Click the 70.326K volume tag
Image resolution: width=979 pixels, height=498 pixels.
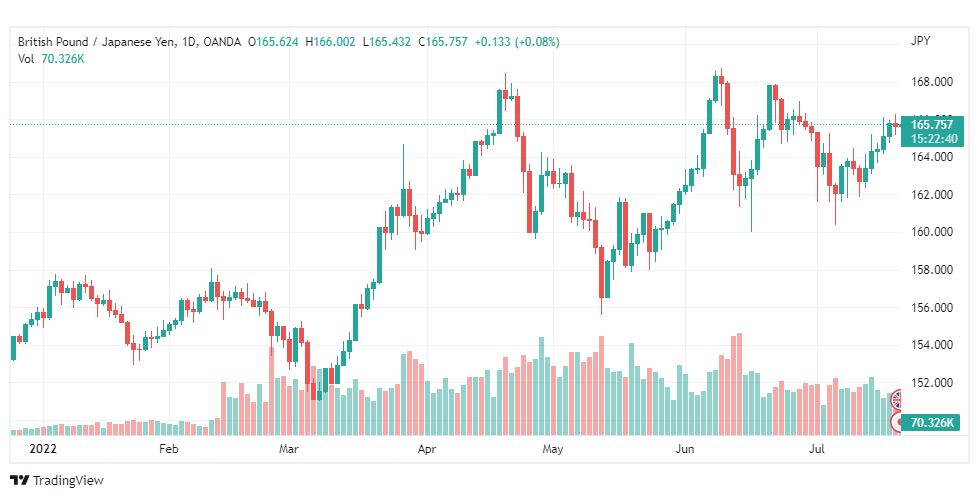tap(932, 422)
